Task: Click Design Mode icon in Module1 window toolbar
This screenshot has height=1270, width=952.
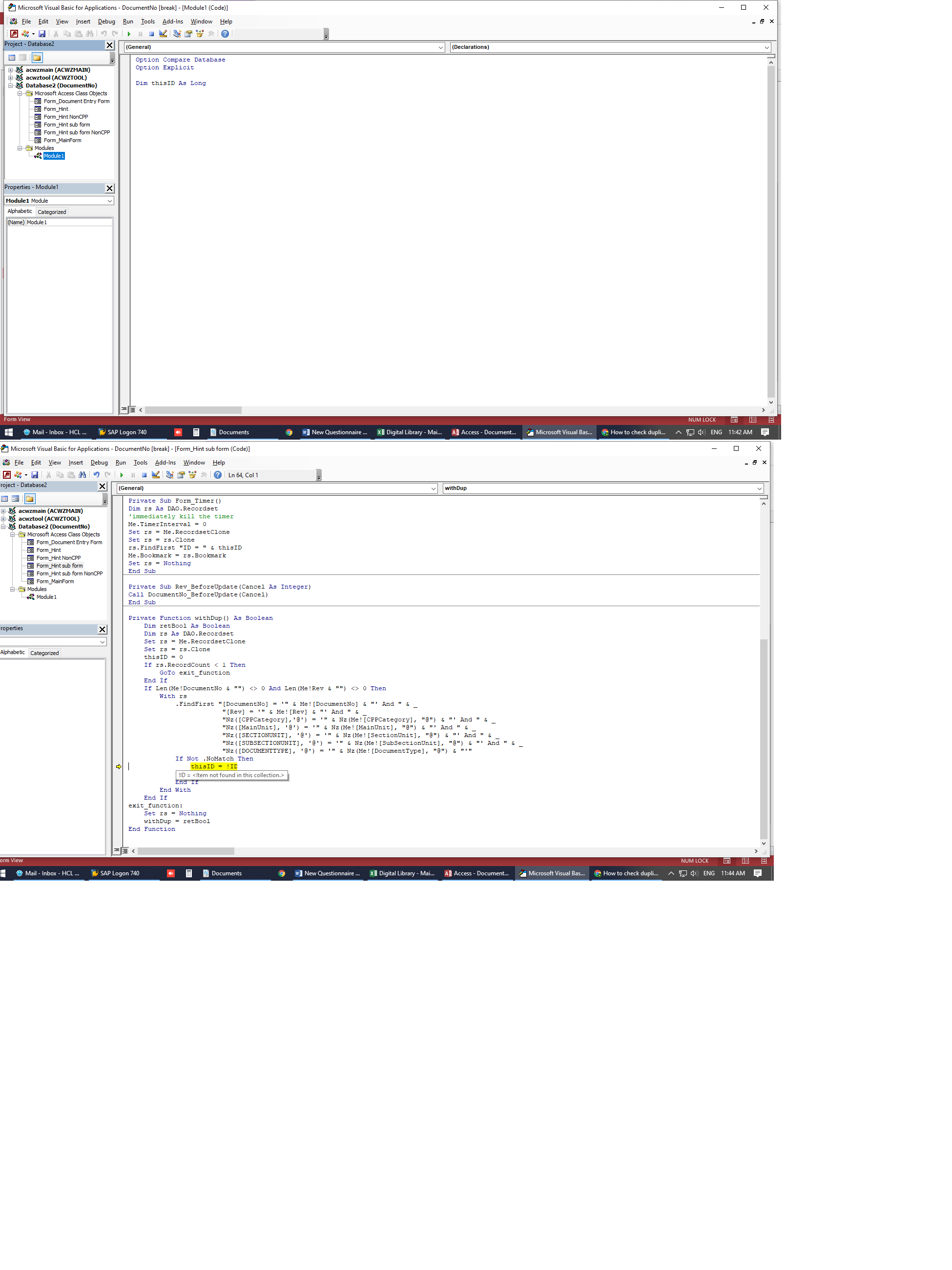Action: (163, 34)
